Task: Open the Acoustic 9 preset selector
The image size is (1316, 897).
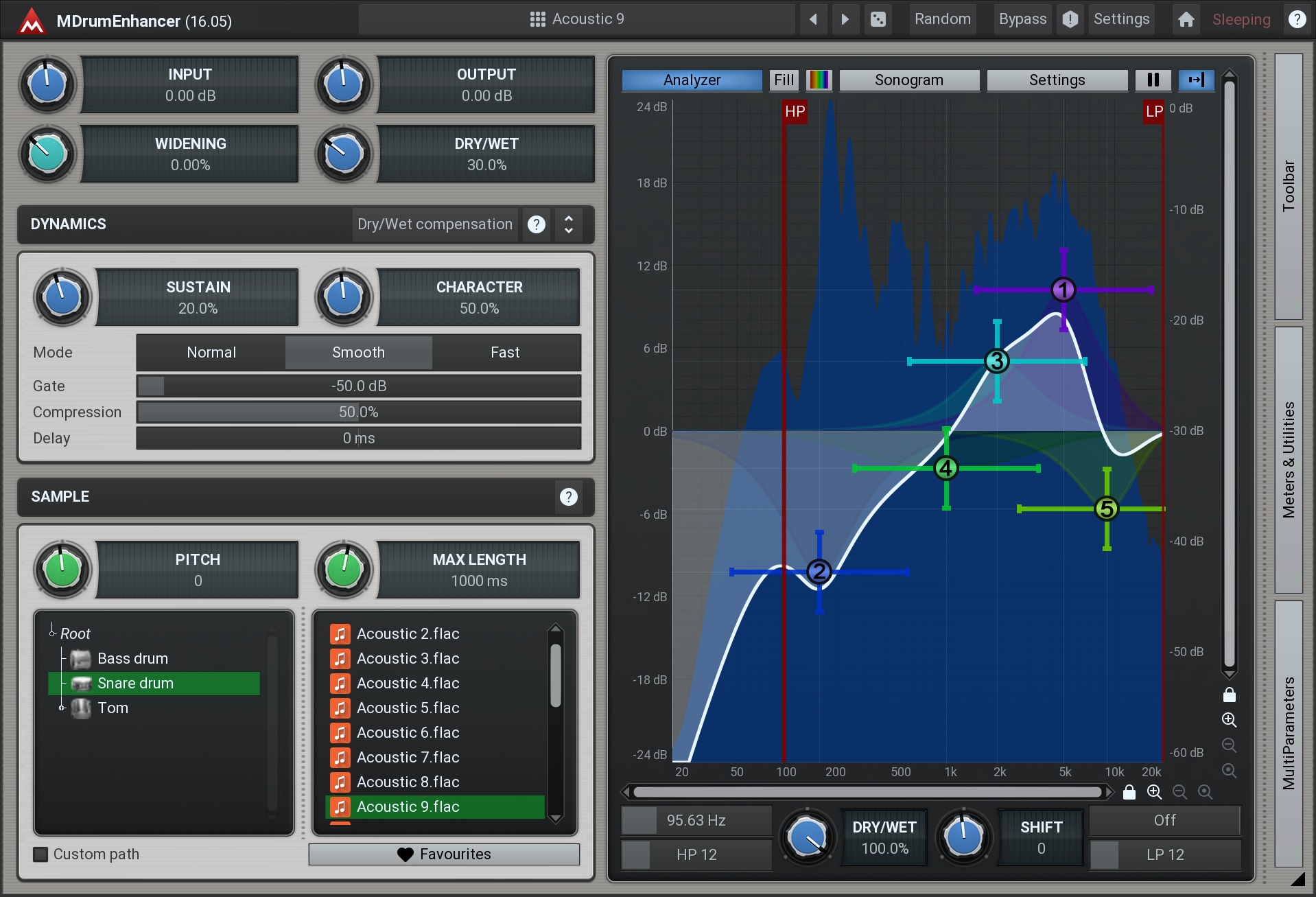Action: tap(576, 19)
